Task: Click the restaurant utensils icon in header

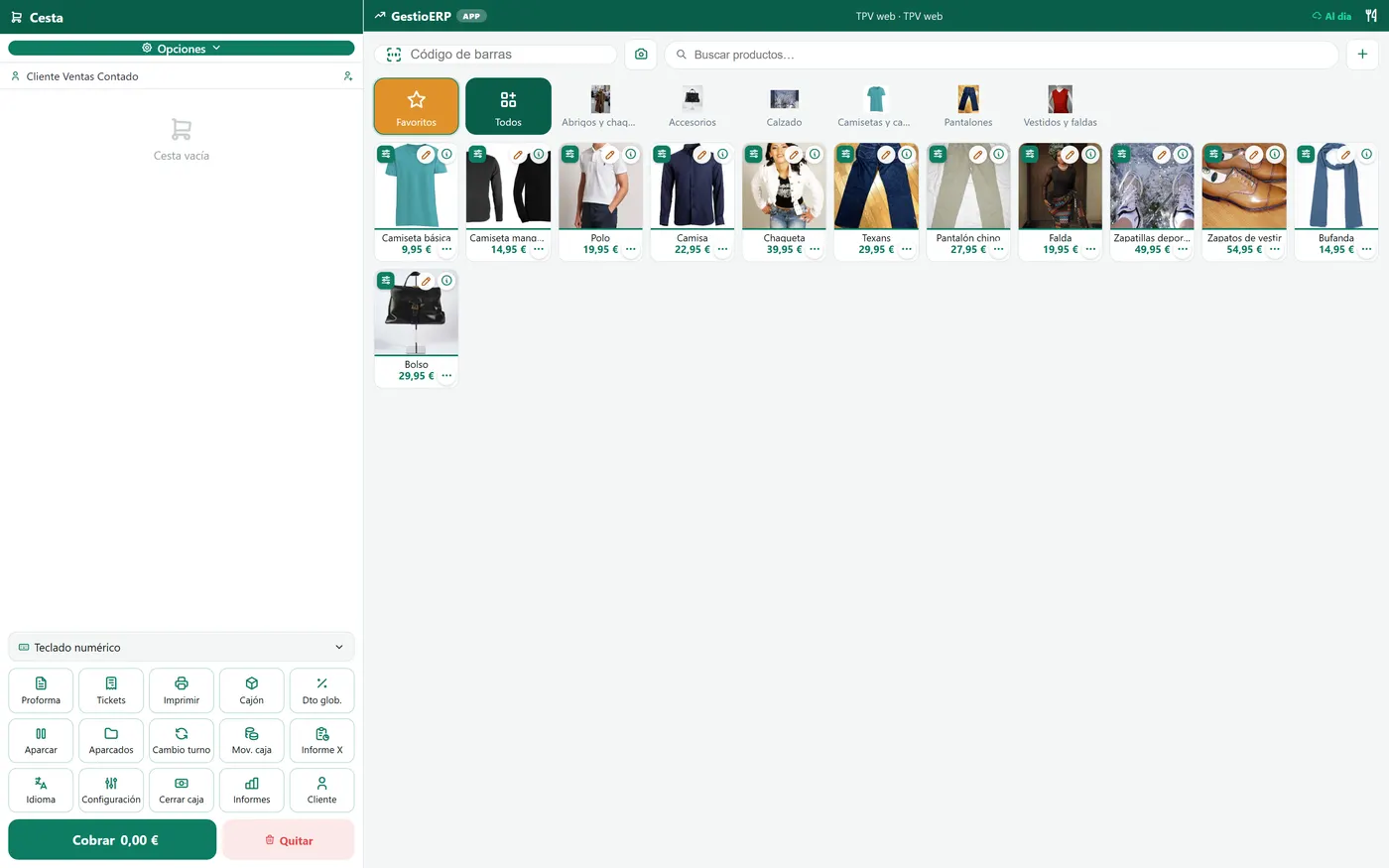Action: tap(1371, 16)
